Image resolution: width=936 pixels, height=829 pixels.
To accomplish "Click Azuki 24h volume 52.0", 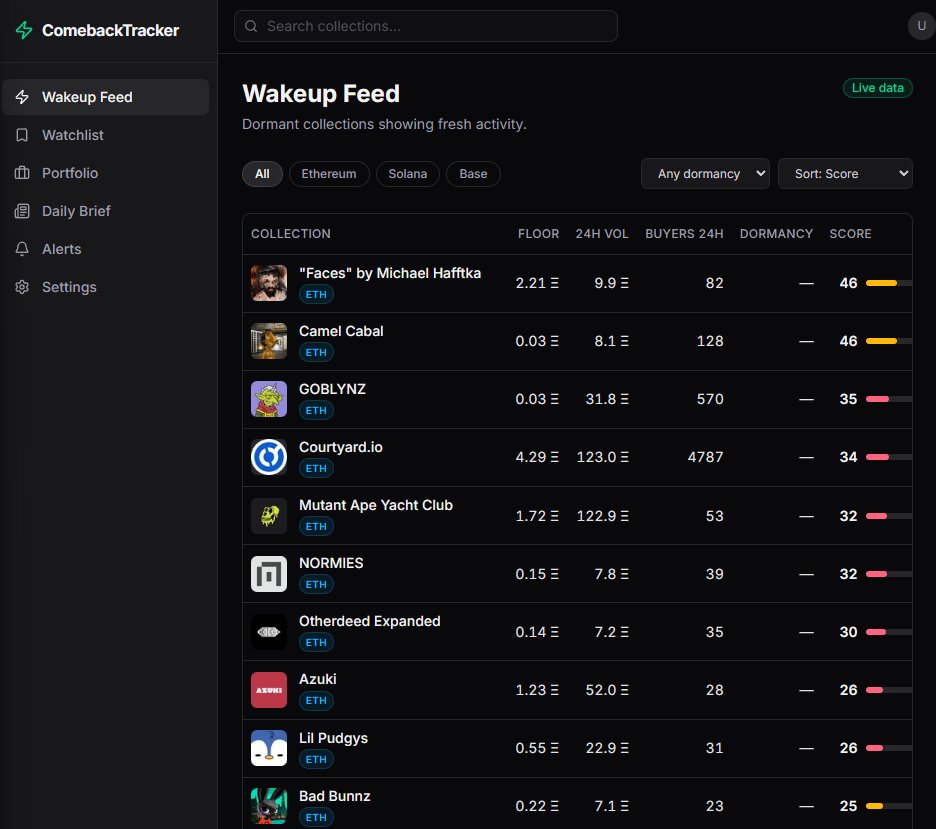I will (606, 690).
